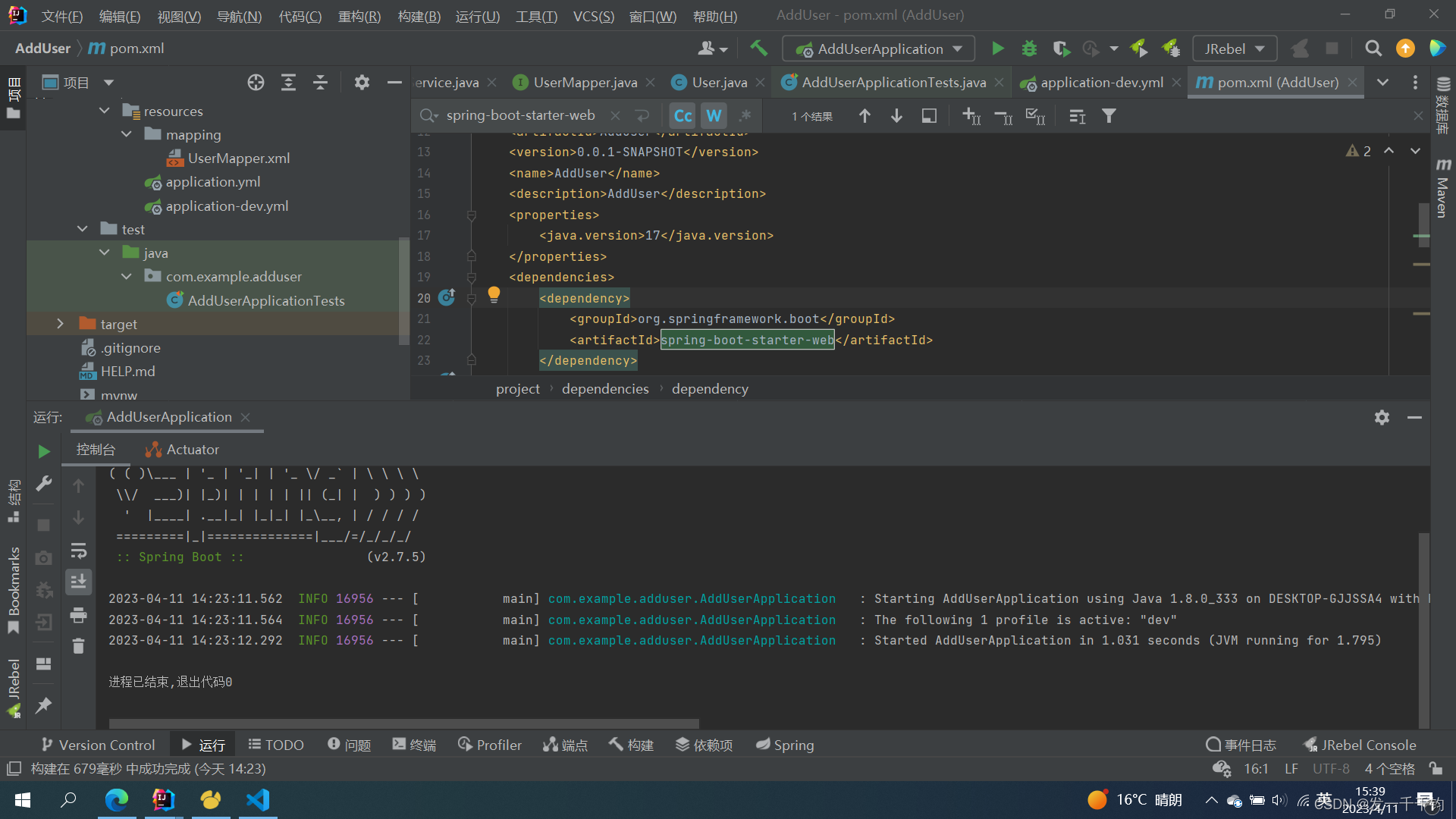Toggle match case Cc option
Image resolution: width=1456 pixels, height=819 pixels.
(x=682, y=116)
